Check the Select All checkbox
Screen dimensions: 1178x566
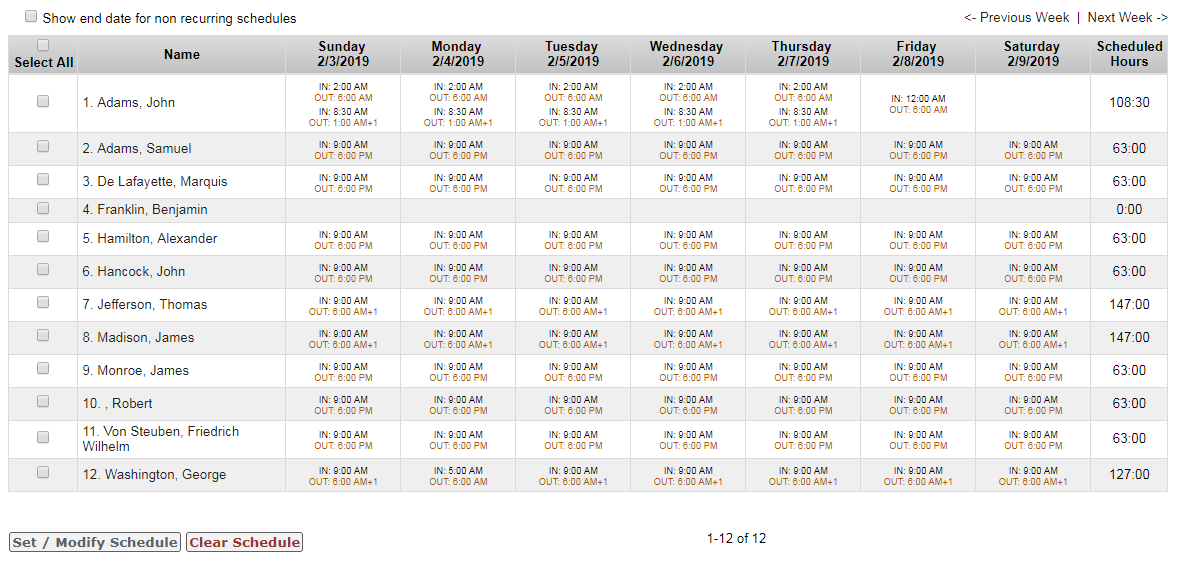(43, 45)
